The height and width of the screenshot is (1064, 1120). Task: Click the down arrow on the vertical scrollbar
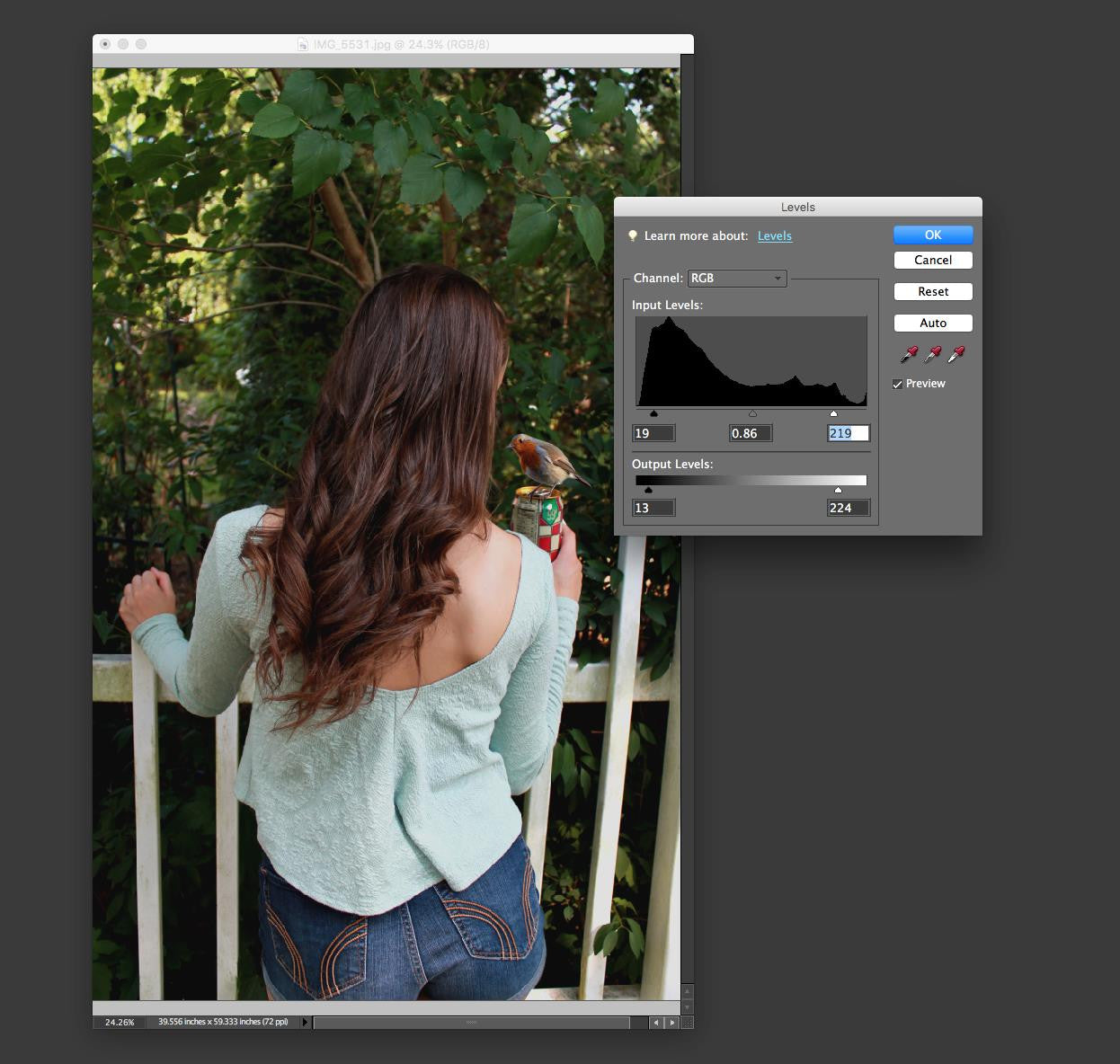click(688, 1006)
